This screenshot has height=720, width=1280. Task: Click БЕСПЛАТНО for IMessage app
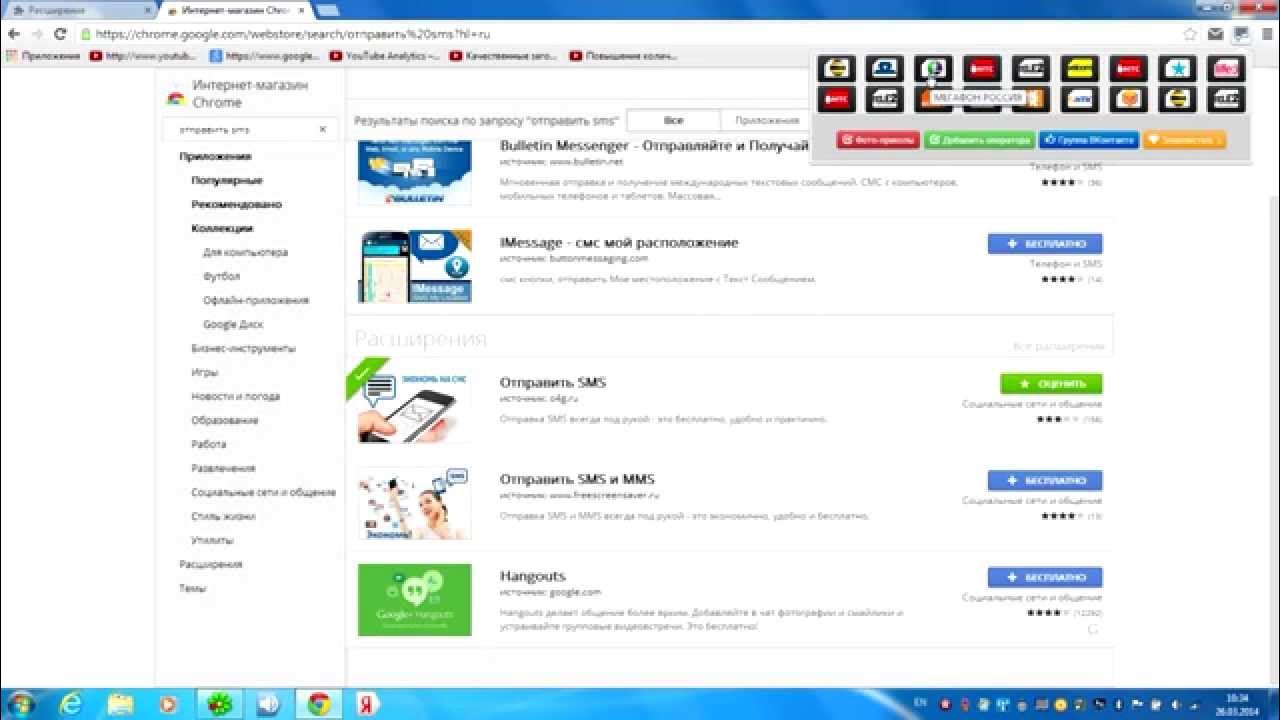(x=1045, y=243)
